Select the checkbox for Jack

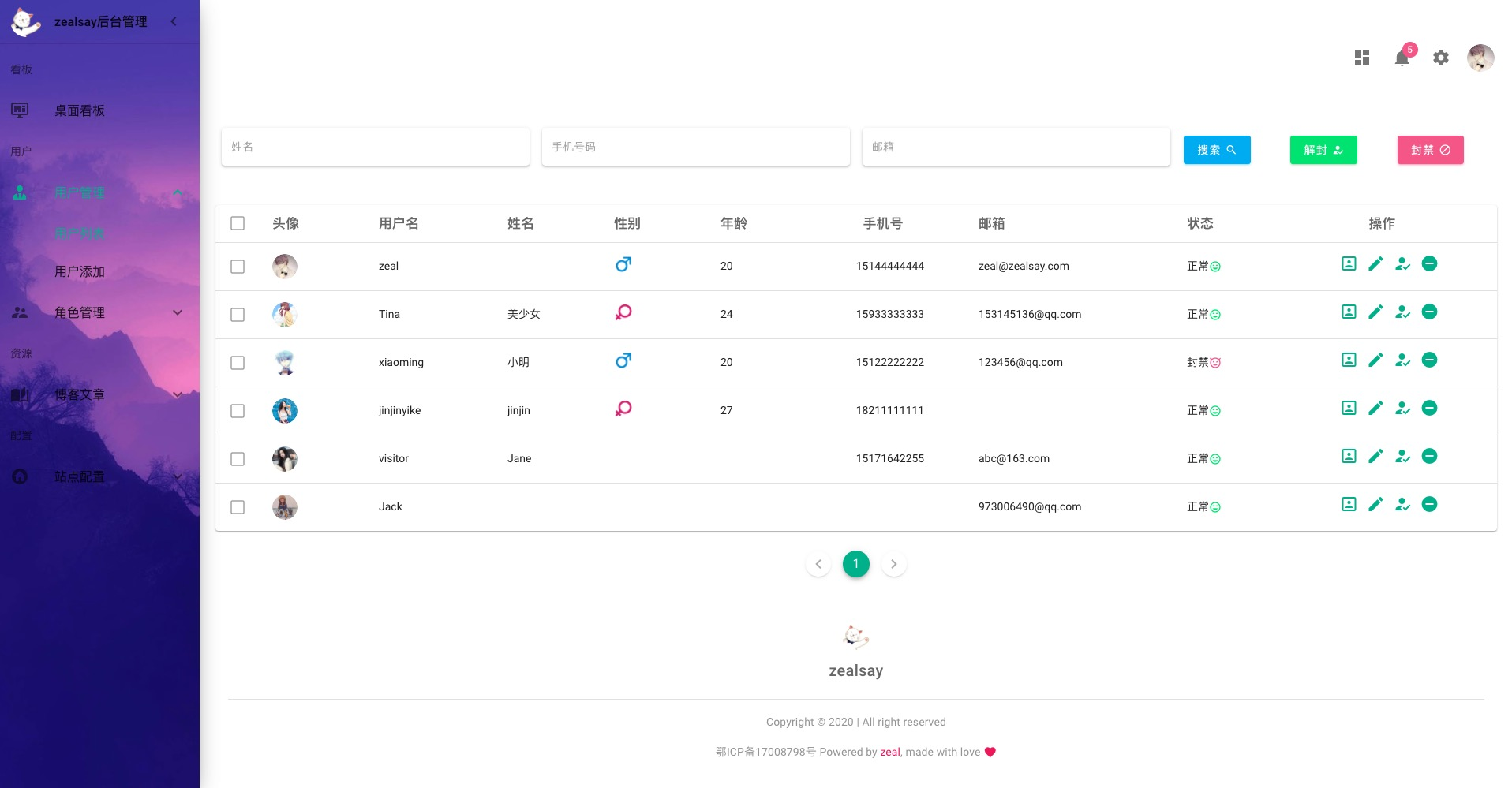(x=238, y=507)
